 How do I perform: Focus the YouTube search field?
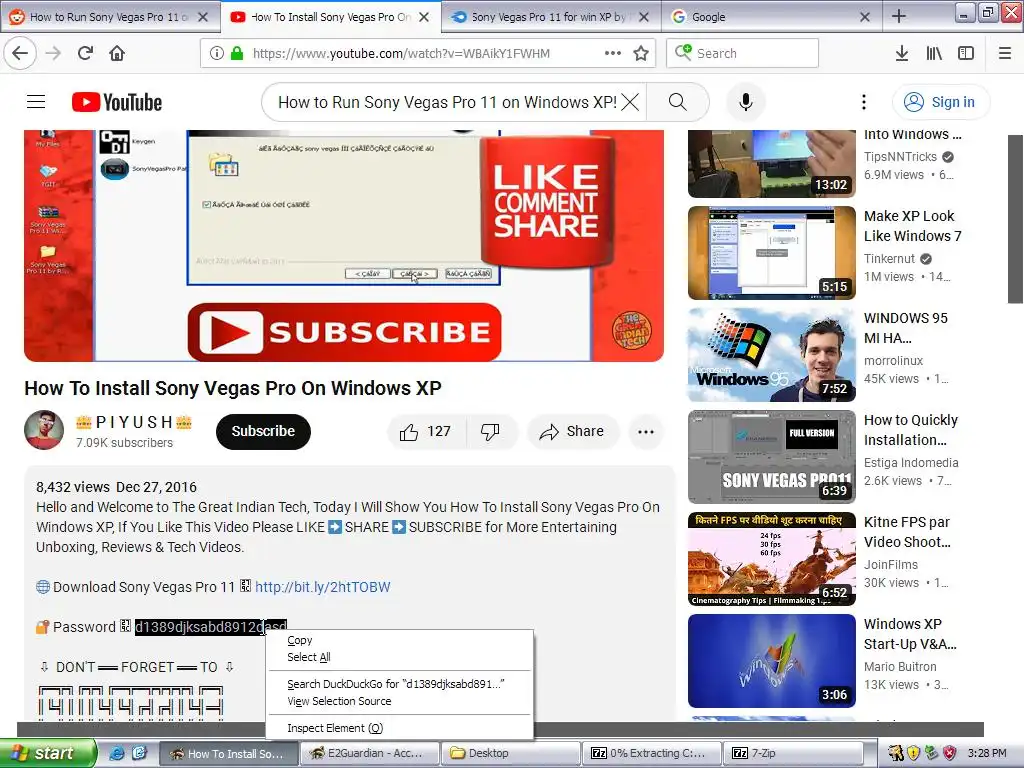[x=447, y=102]
